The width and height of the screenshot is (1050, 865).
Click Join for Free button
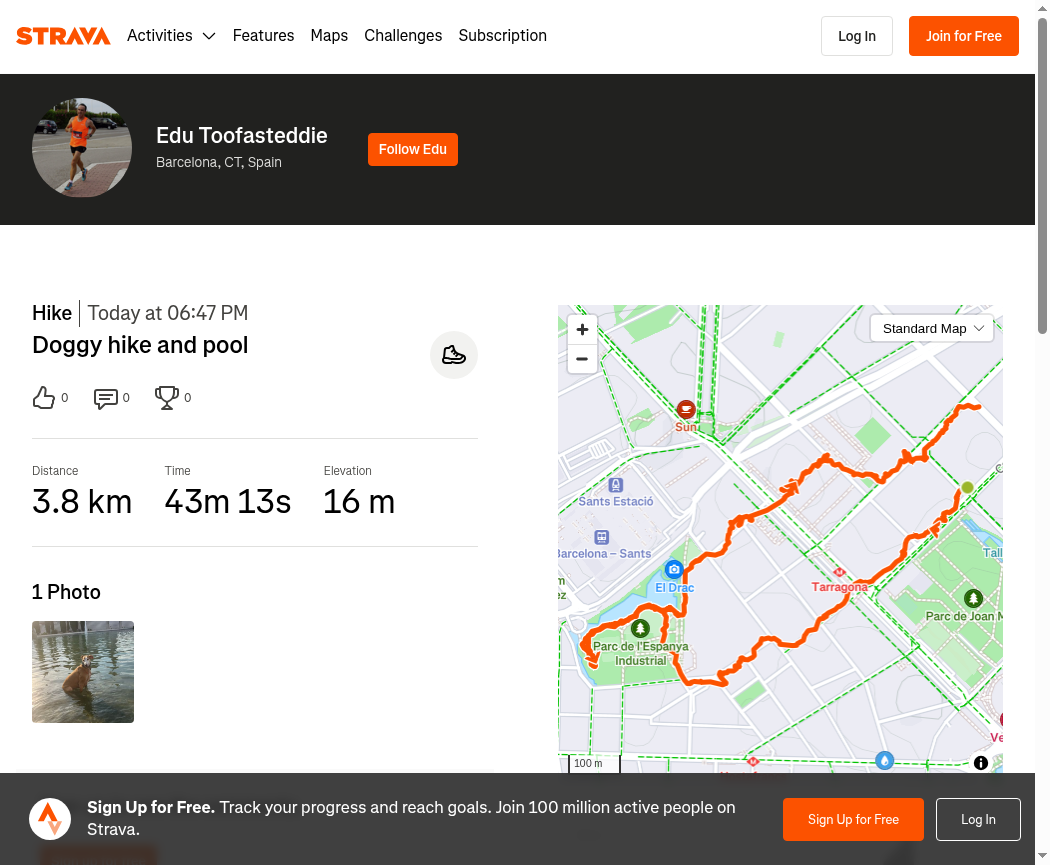[964, 36]
